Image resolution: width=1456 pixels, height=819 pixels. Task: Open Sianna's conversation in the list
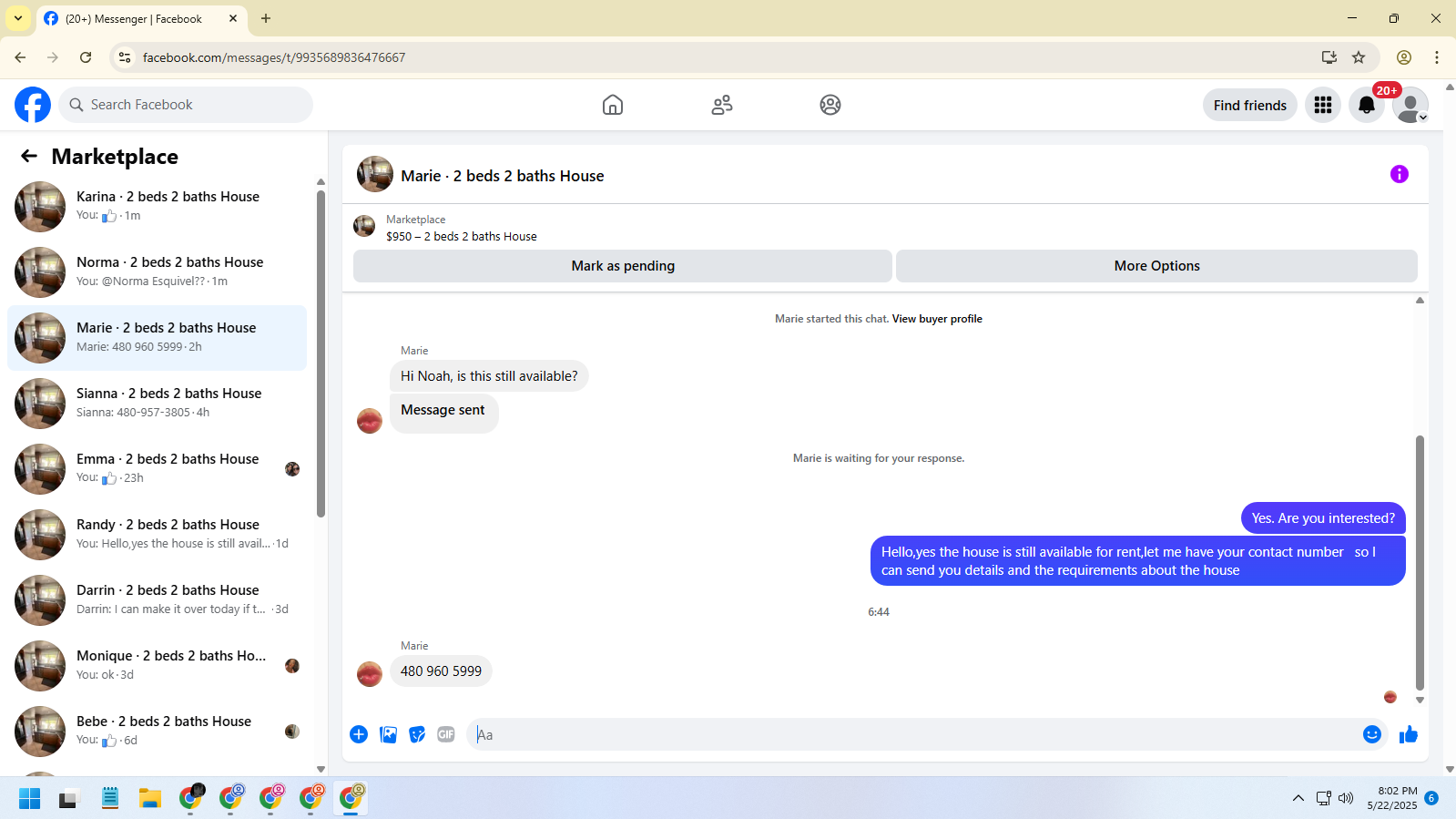click(x=157, y=404)
